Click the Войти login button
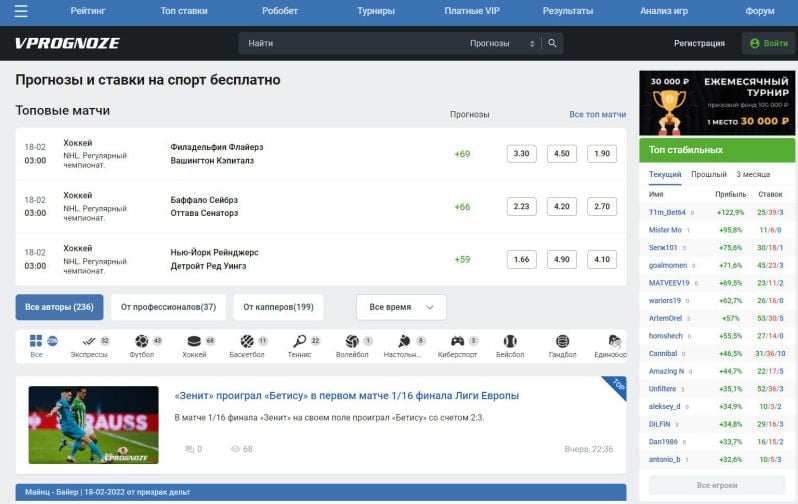Image resolution: width=798 pixels, height=504 pixels. click(768, 43)
